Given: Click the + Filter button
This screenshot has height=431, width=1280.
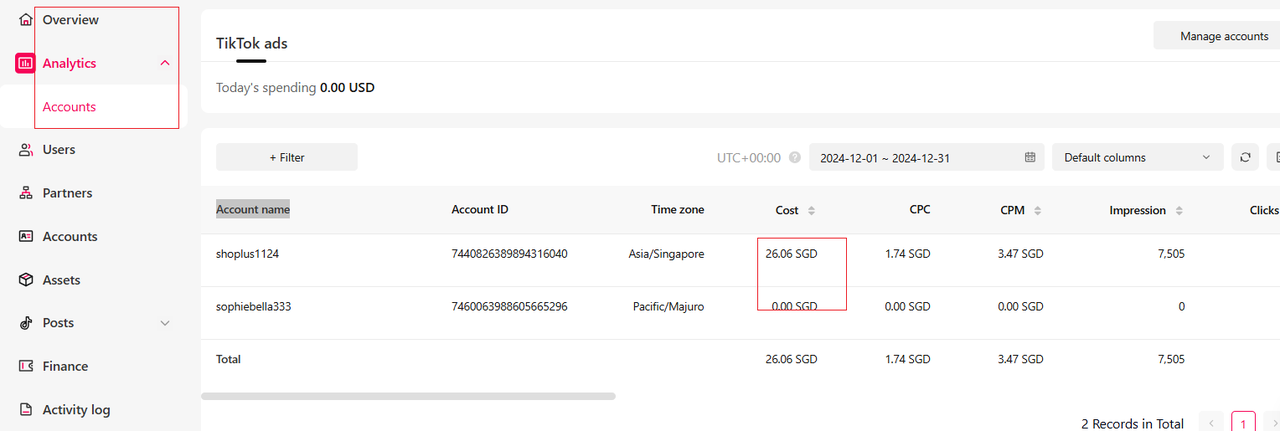Looking at the screenshot, I should [x=287, y=157].
